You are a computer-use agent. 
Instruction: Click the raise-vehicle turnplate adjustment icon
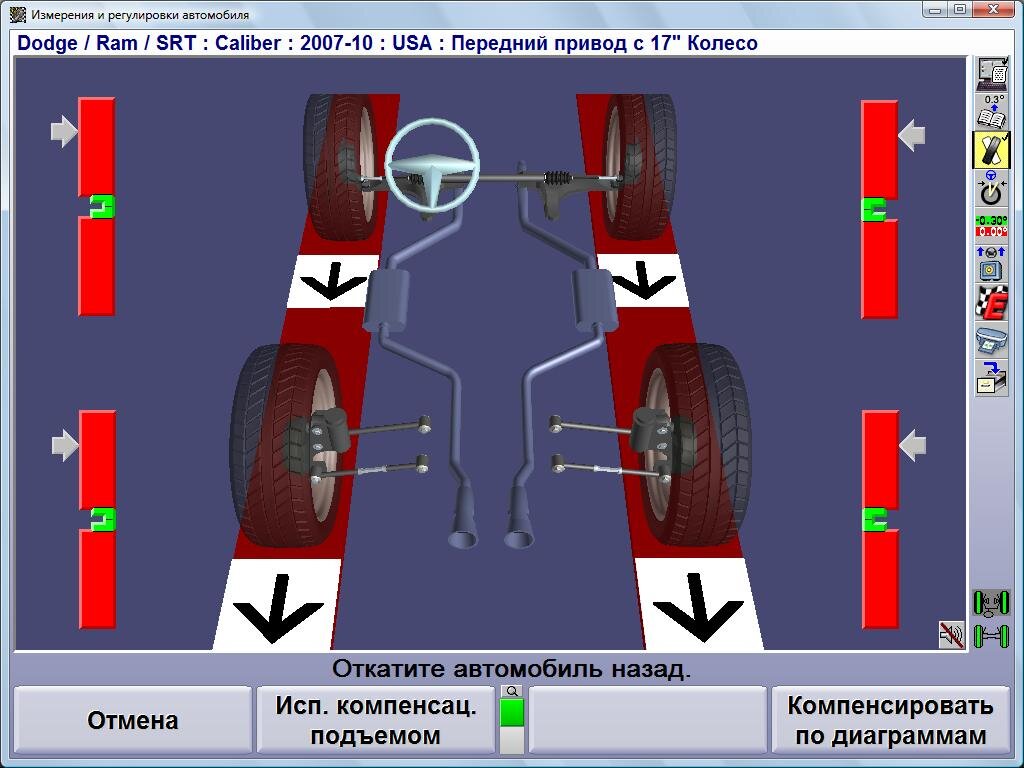(x=991, y=264)
